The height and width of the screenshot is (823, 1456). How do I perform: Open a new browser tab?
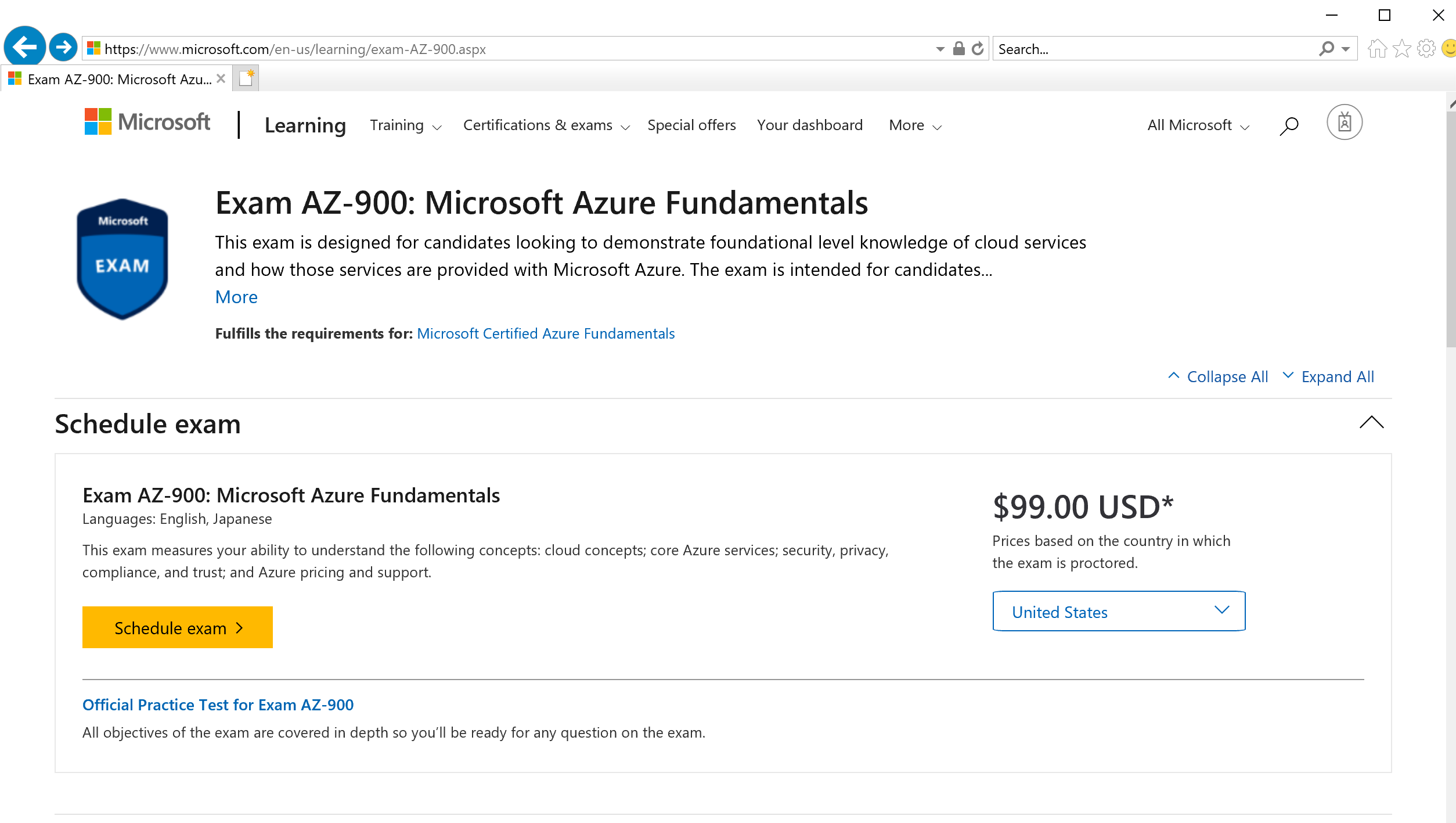point(246,78)
